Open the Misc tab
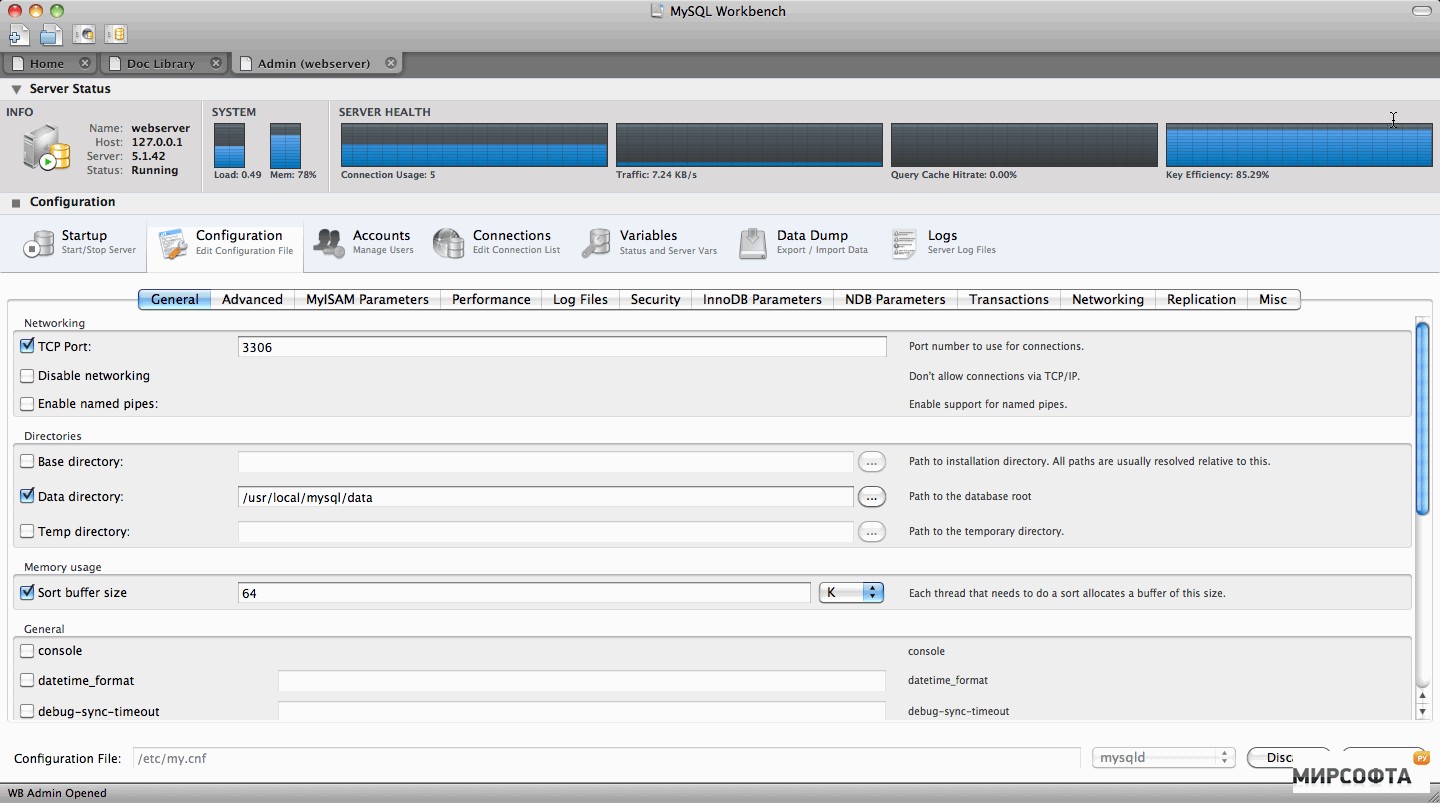Screen dimensions: 1440x803 (1273, 299)
